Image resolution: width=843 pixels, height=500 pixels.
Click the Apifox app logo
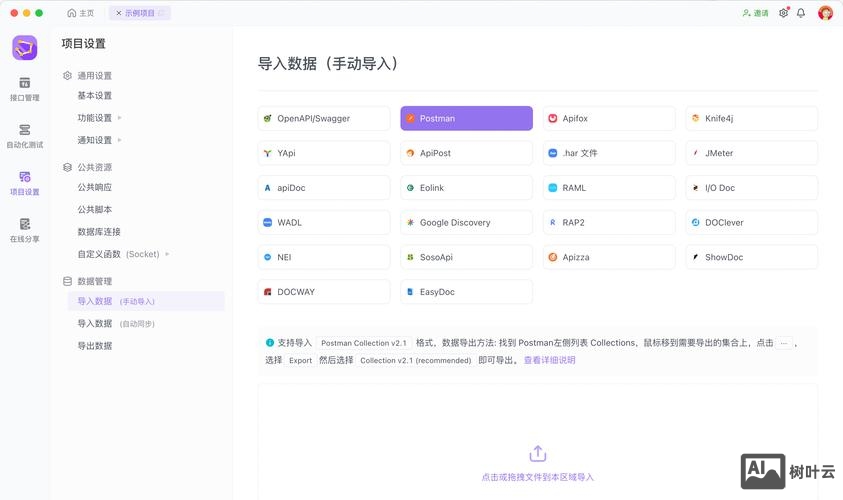[25, 48]
